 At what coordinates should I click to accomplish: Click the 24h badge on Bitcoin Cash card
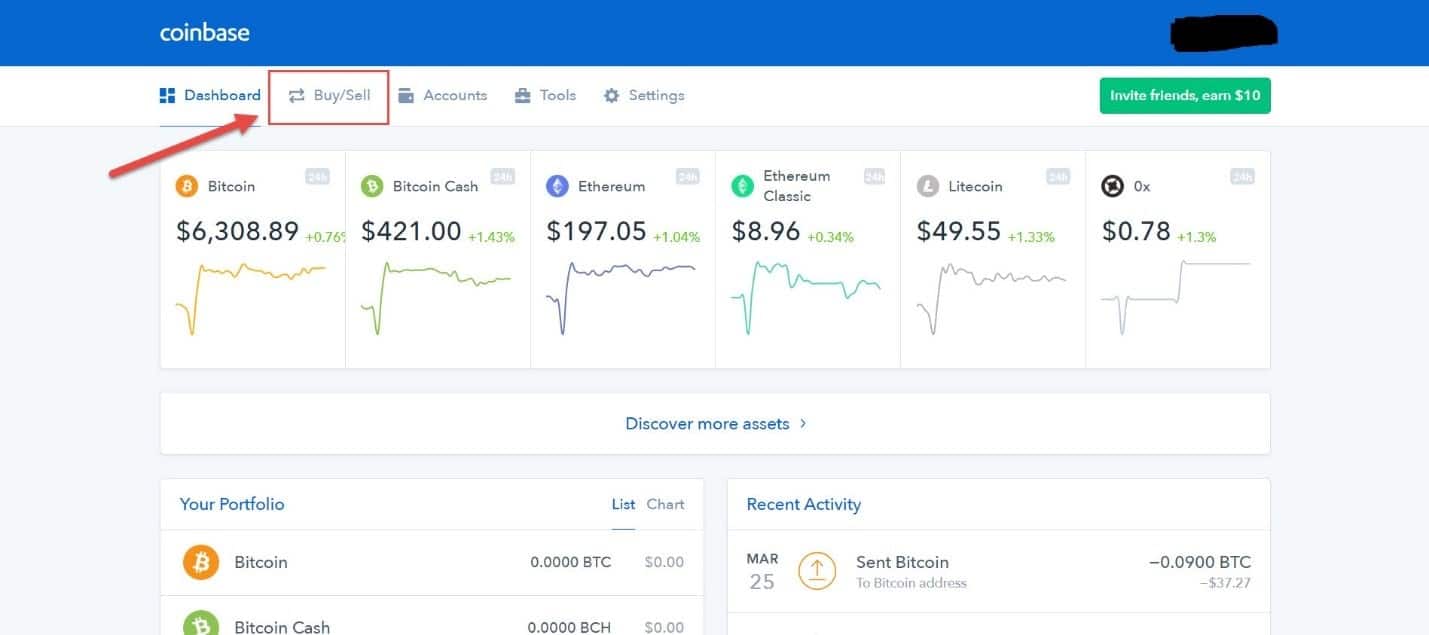(x=502, y=177)
